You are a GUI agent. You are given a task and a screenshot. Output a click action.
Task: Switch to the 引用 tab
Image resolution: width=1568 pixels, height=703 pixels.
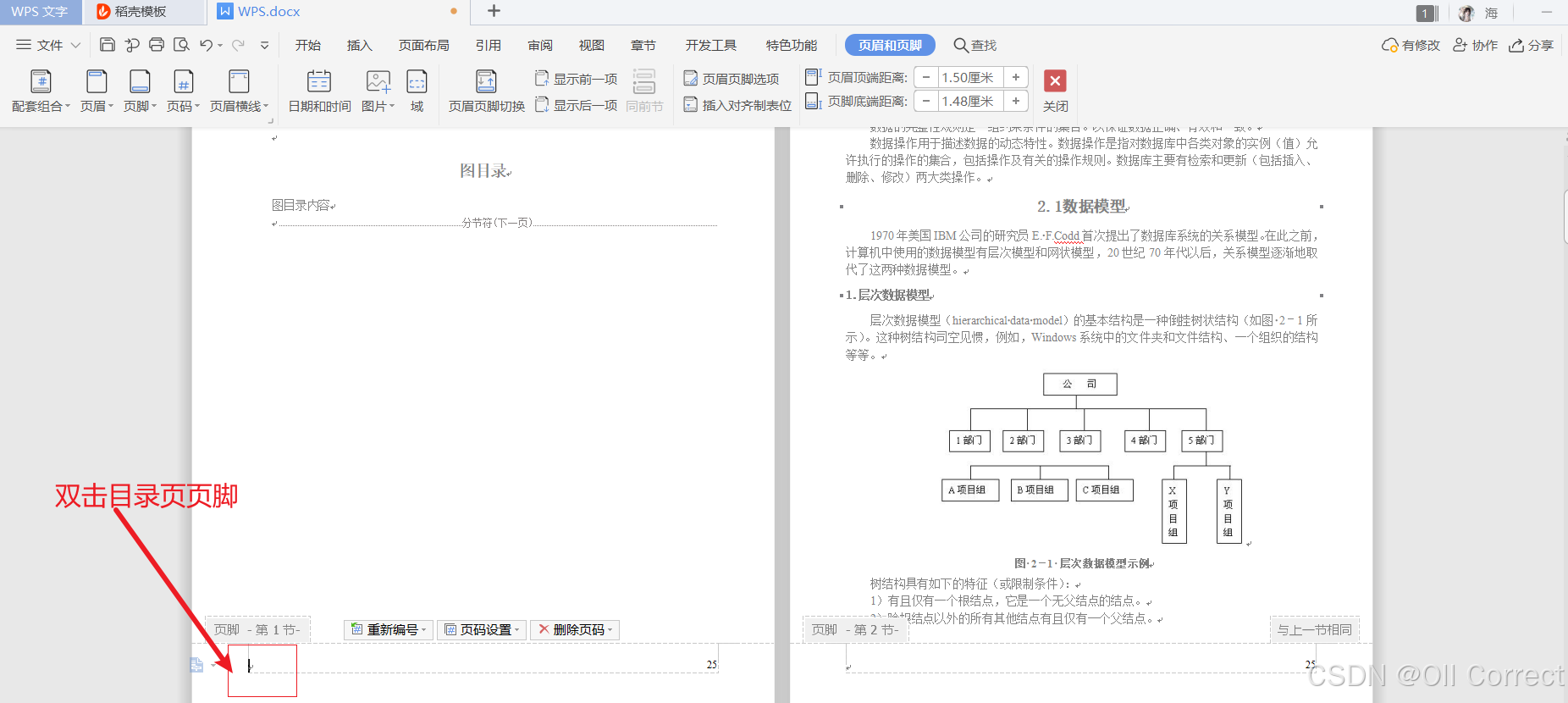coord(489,45)
